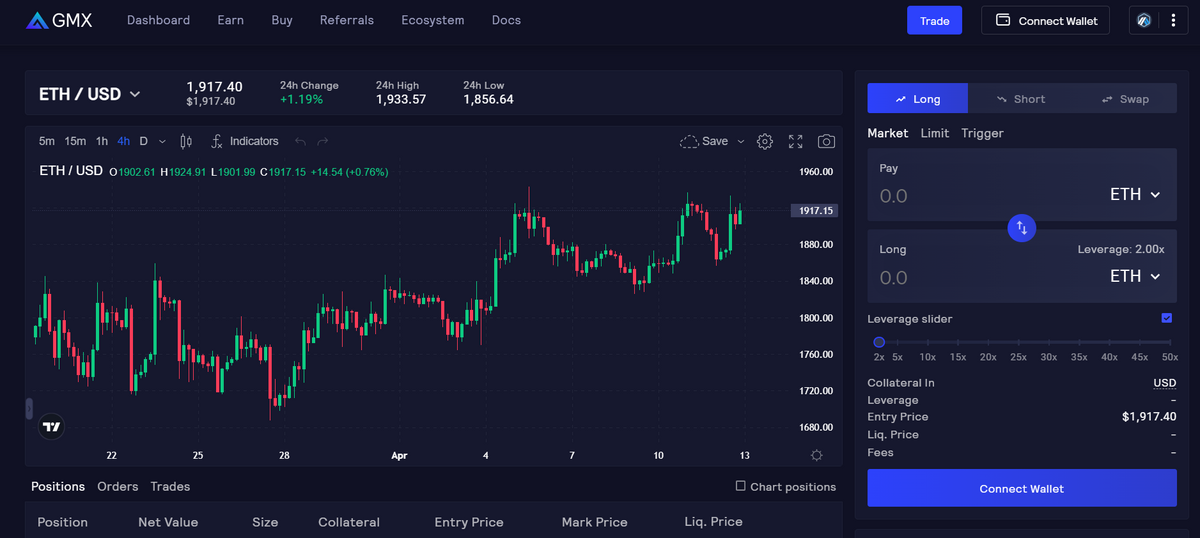The width and height of the screenshot is (1200, 538).
Task: Open the Buy page
Action: 282,20
